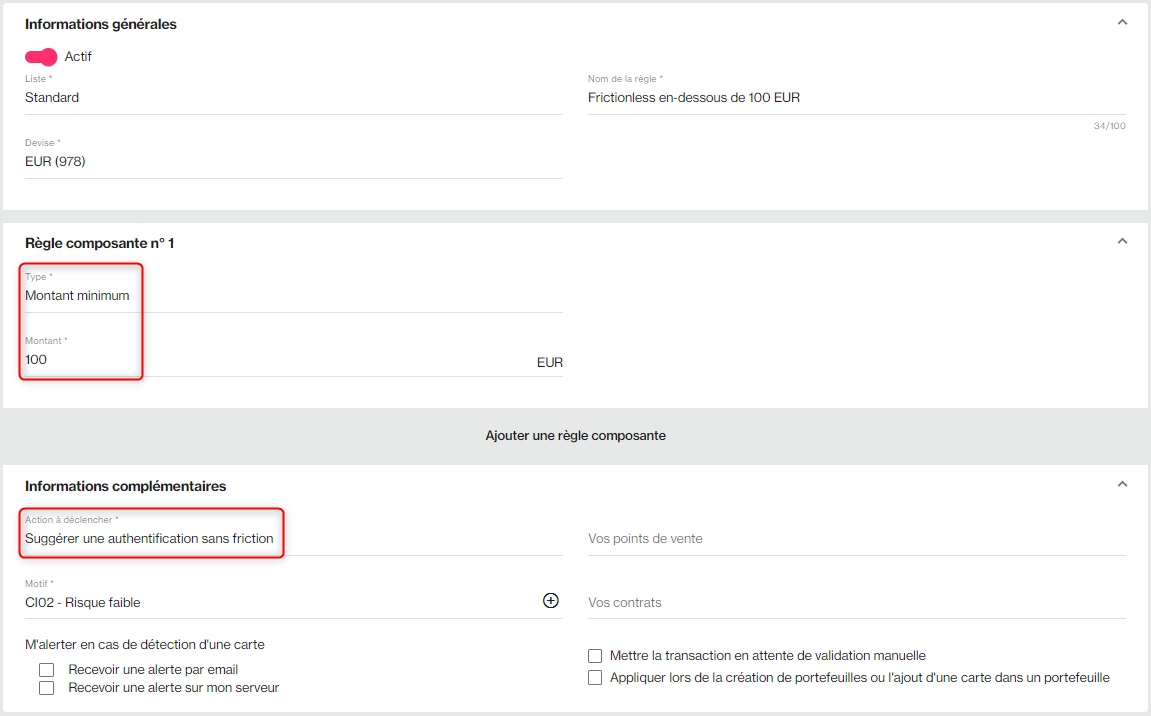Open the Liste dropdown showing Standard
Viewport: 1151px width, 716px height.
pos(292,98)
